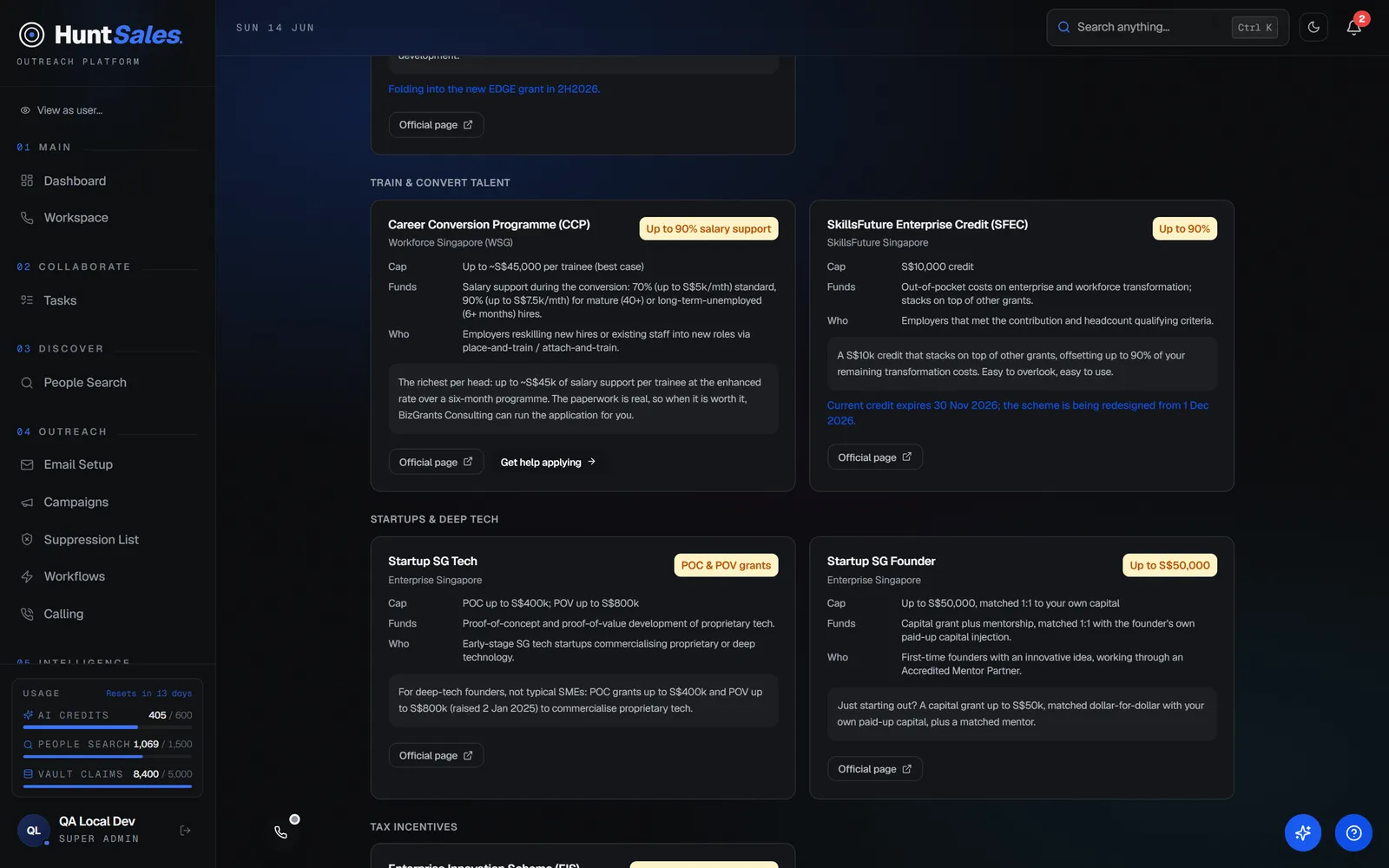1389x868 pixels.
Task: Toggle dark mode with moon icon
Action: (x=1313, y=28)
